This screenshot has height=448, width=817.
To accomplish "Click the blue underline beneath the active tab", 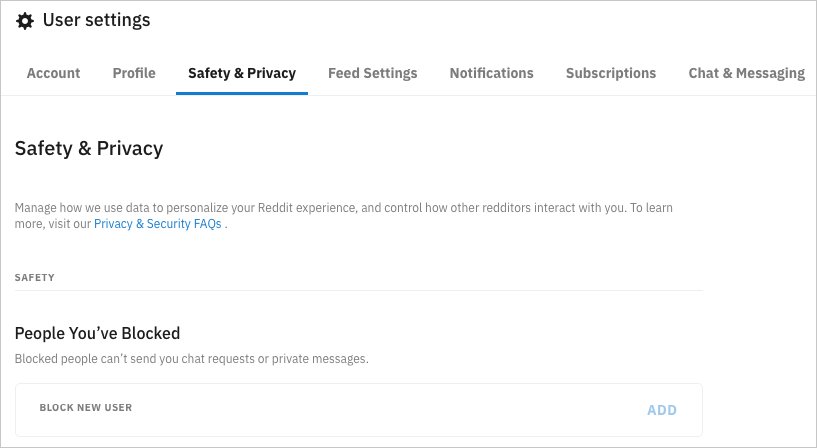I will coord(242,93).
